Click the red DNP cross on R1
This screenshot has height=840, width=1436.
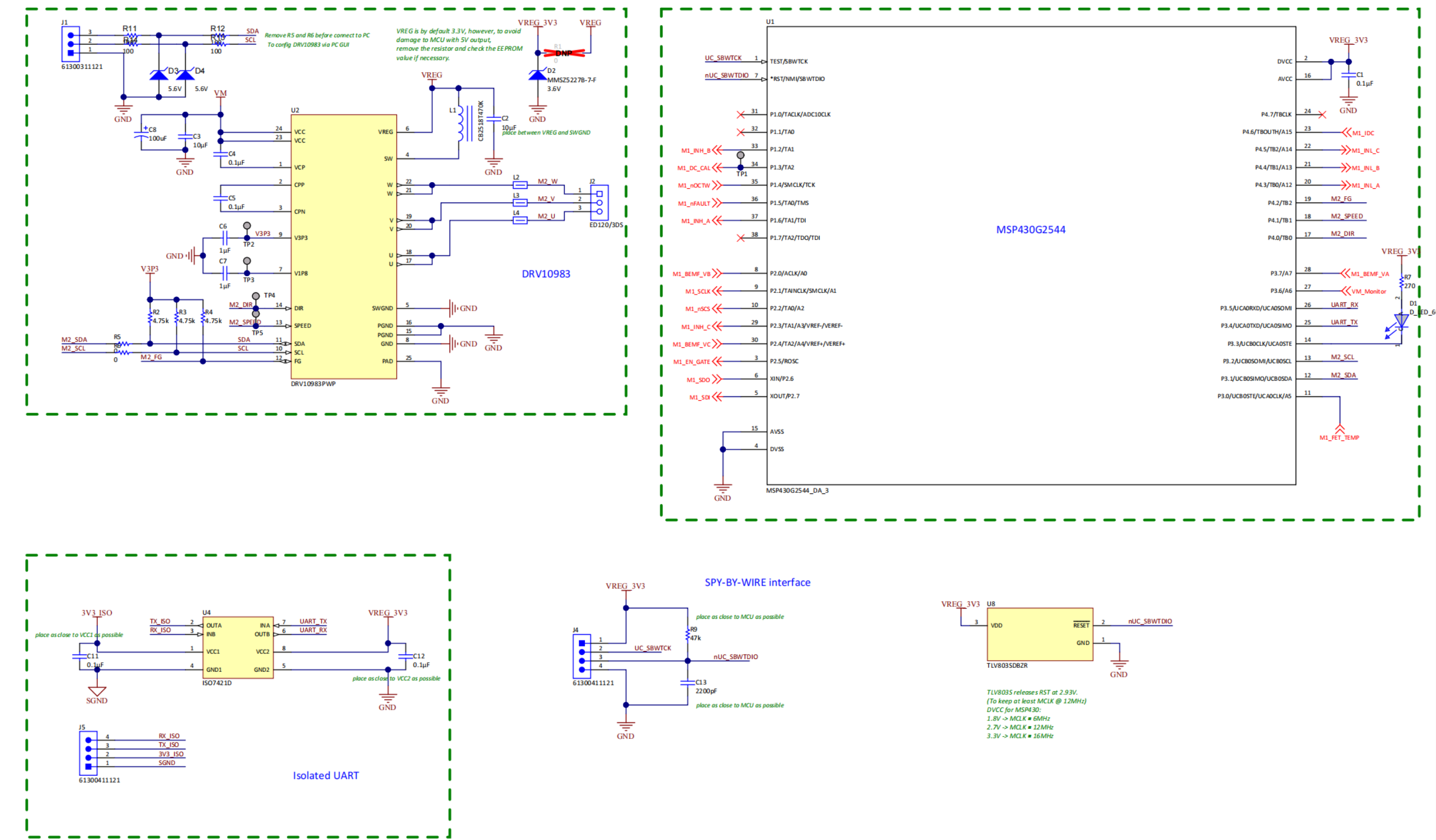click(x=564, y=53)
